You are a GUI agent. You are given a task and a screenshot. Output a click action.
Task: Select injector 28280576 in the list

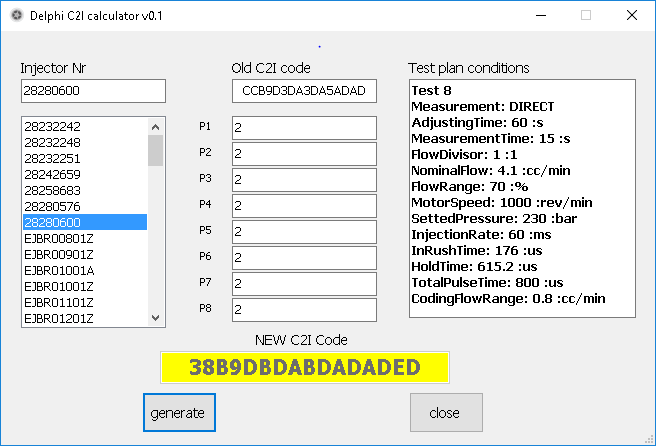pos(85,206)
